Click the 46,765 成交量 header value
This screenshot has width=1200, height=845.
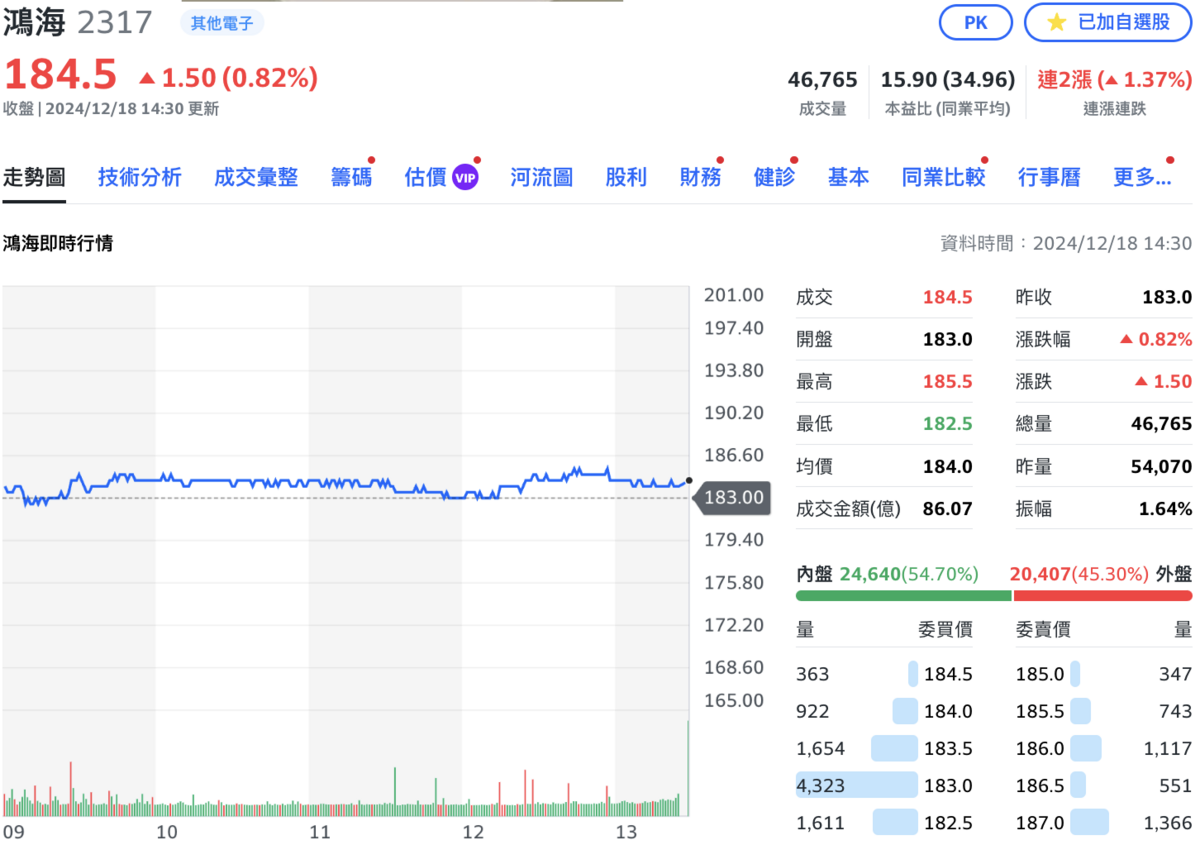click(823, 79)
